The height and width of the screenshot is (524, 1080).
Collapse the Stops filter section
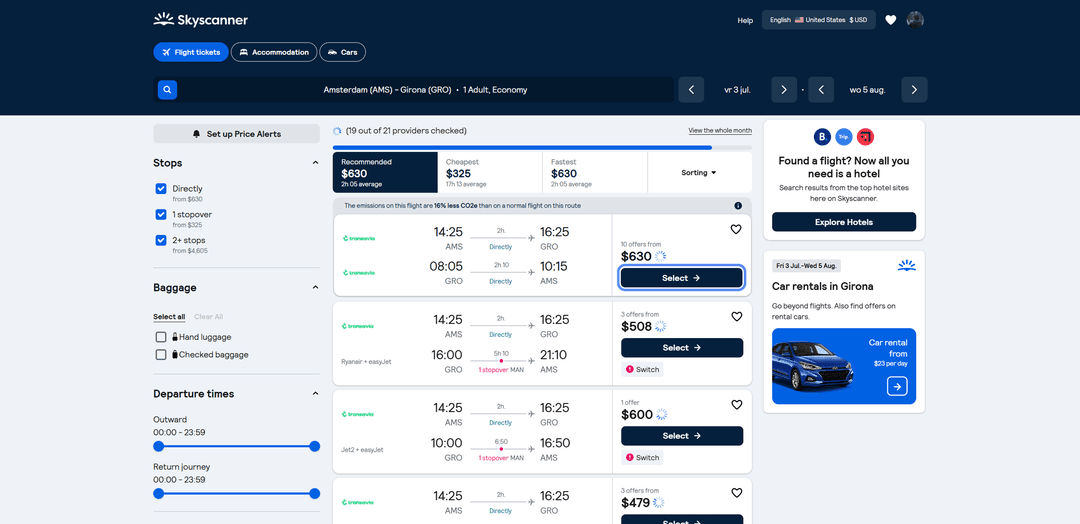(x=315, y=163)
